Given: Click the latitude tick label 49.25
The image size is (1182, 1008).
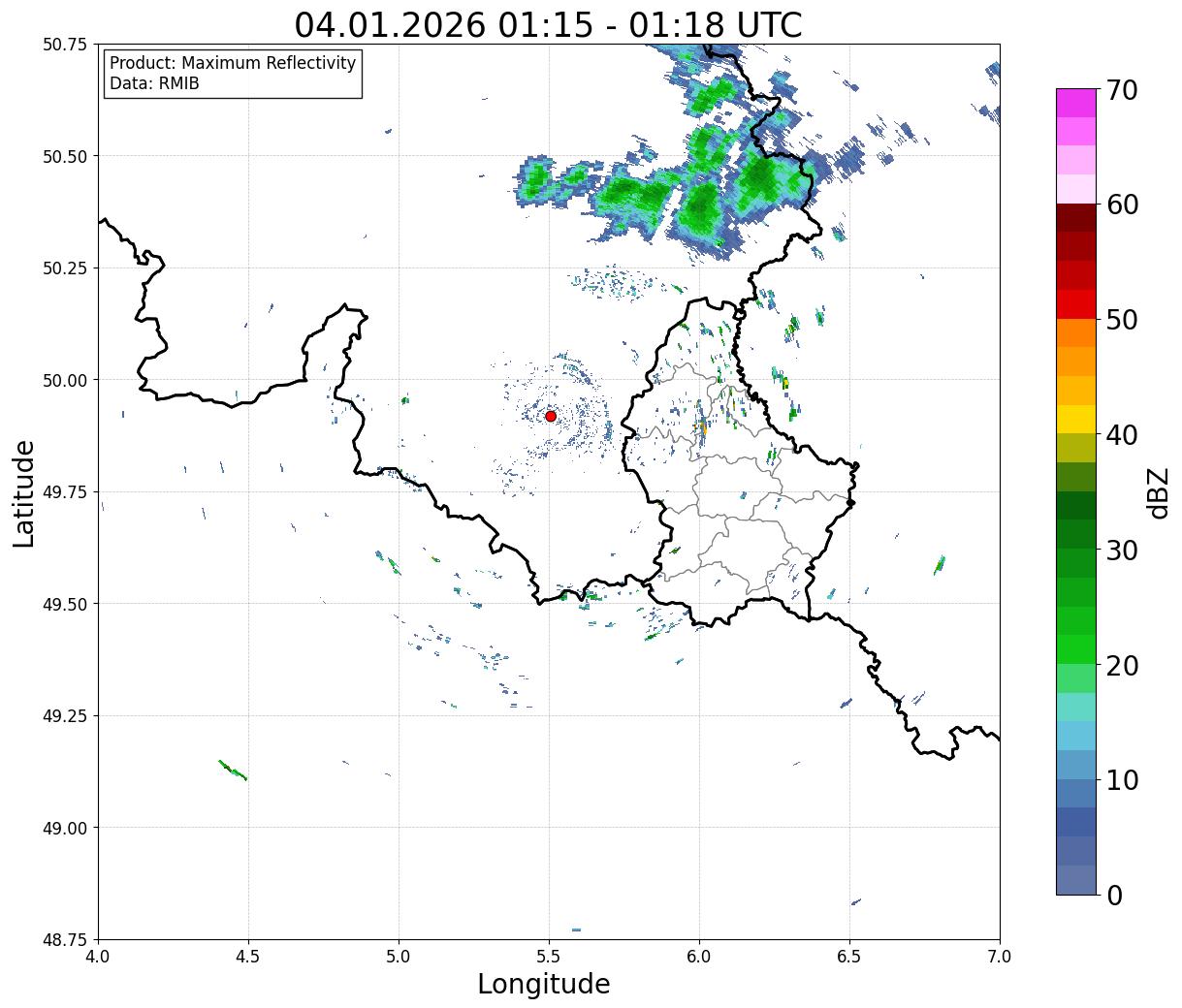Looking at the screenshot, I should 65,716.
